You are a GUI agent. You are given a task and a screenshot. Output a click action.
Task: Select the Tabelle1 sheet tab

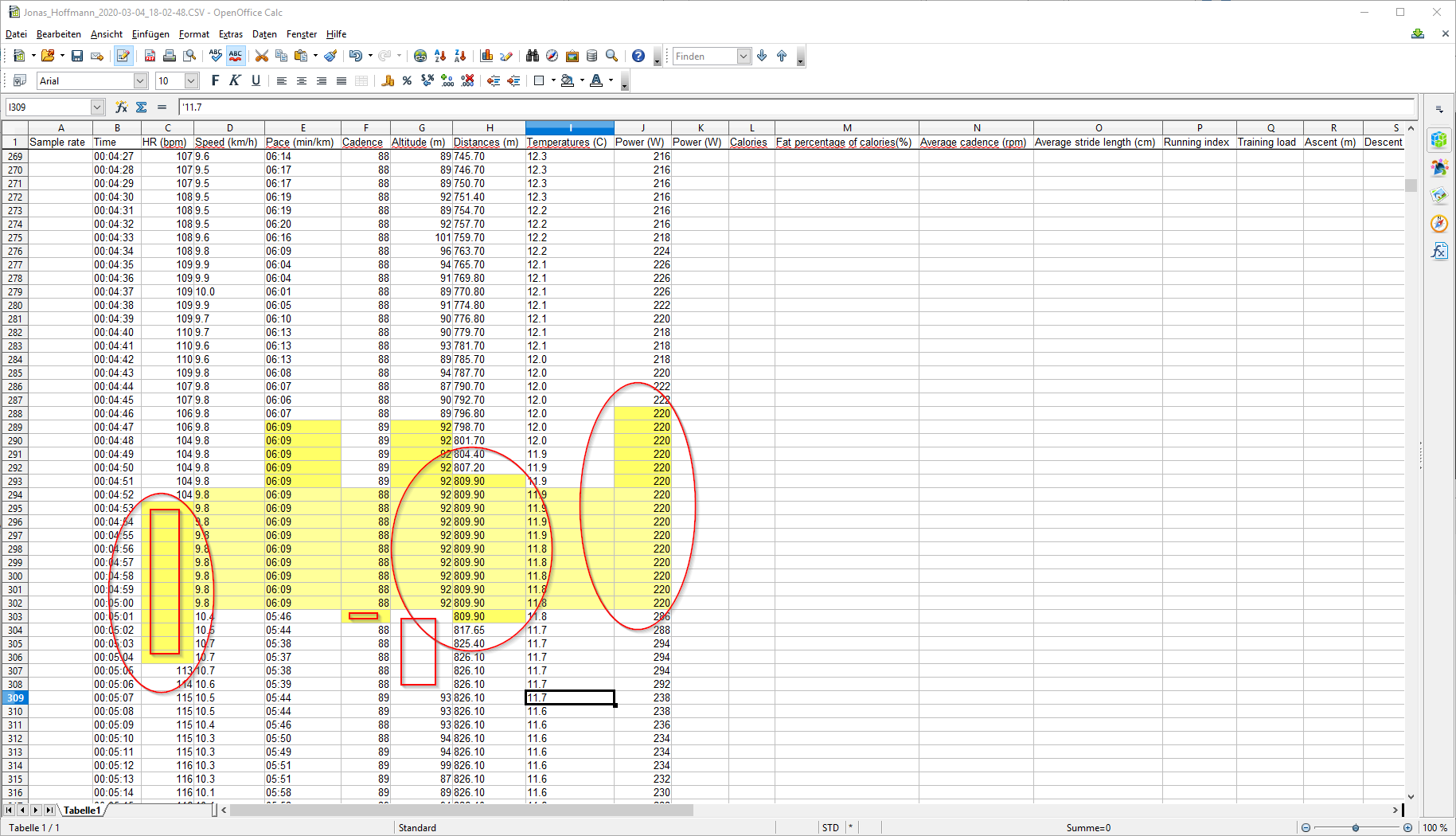82,811
